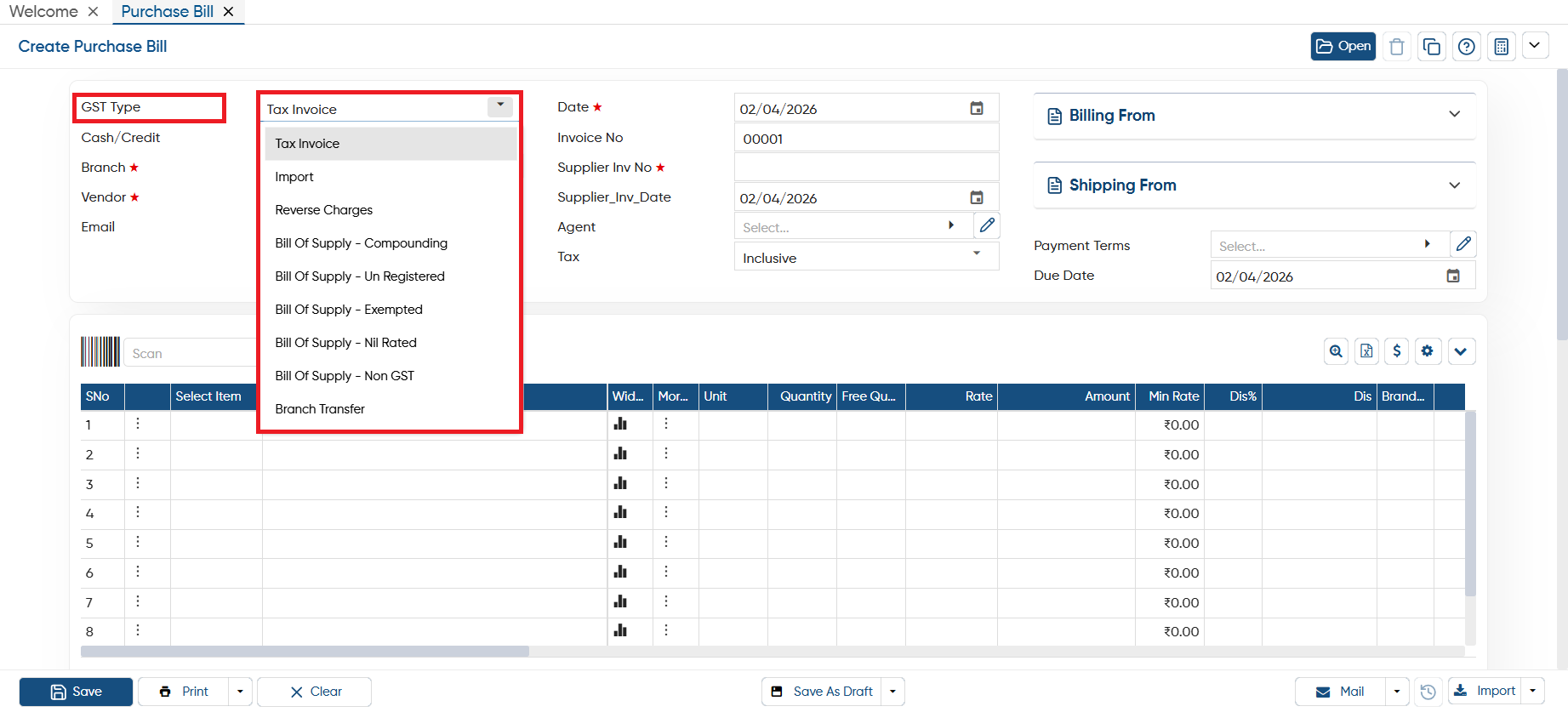Click the dollar currency icon
The image size is (1568, 712).
point(1396,351)
